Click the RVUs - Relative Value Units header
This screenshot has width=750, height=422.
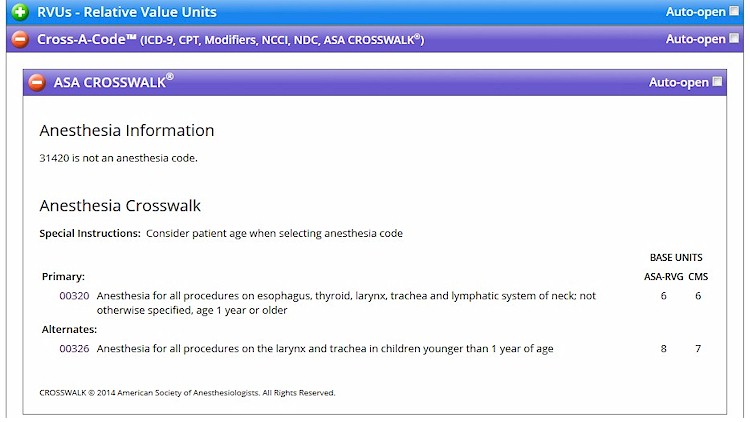[127, 12]
